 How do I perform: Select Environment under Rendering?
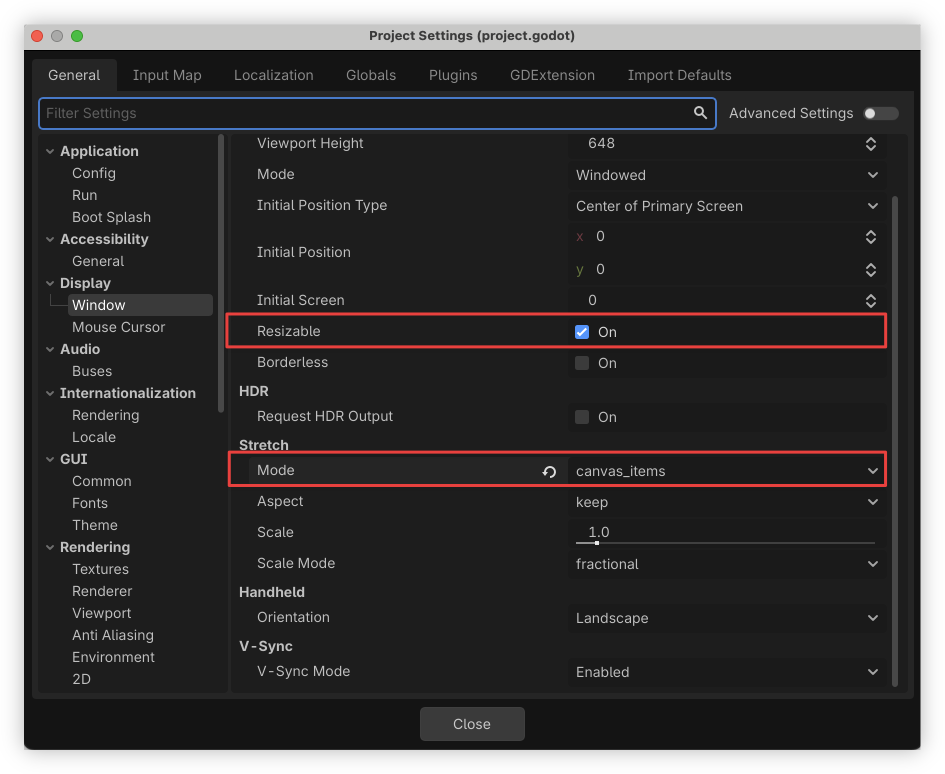pos(113,657)
